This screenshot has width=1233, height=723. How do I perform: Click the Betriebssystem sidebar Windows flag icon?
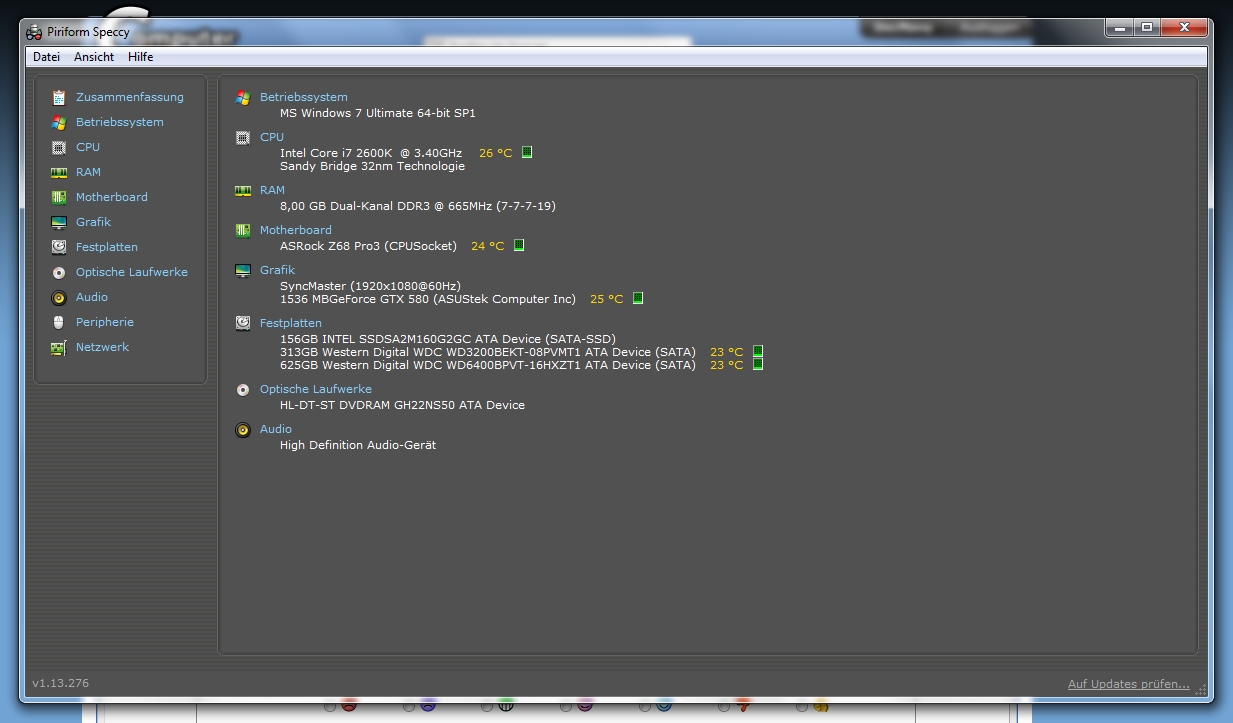[x=58, y=122]
